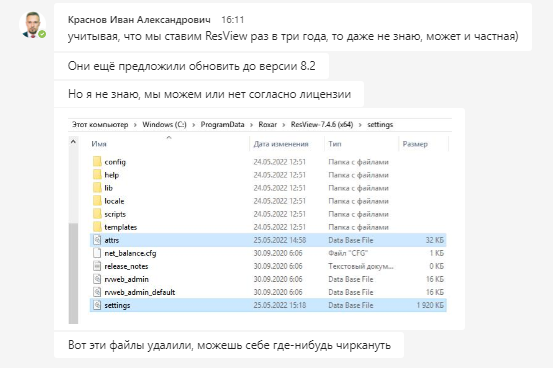Viewport: 553px width, 368px height.
Task: Select the attrs file name
Action: coord(111,240)
